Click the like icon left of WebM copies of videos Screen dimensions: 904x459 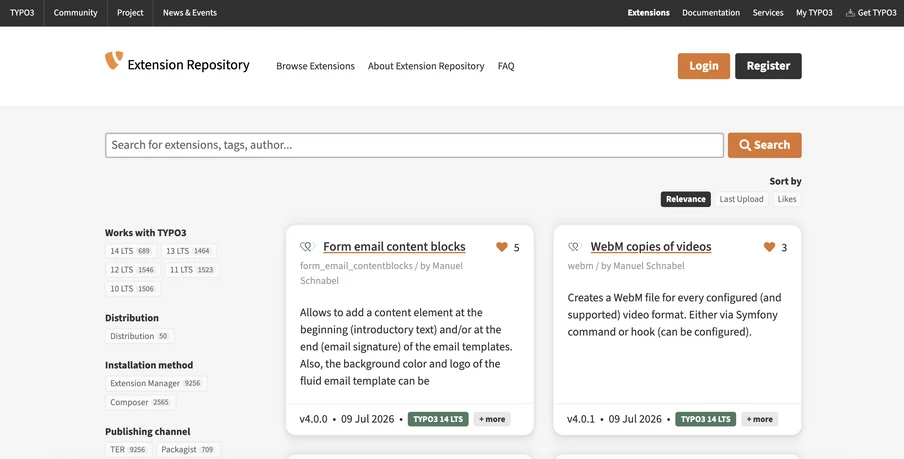[x=574, y=247]
